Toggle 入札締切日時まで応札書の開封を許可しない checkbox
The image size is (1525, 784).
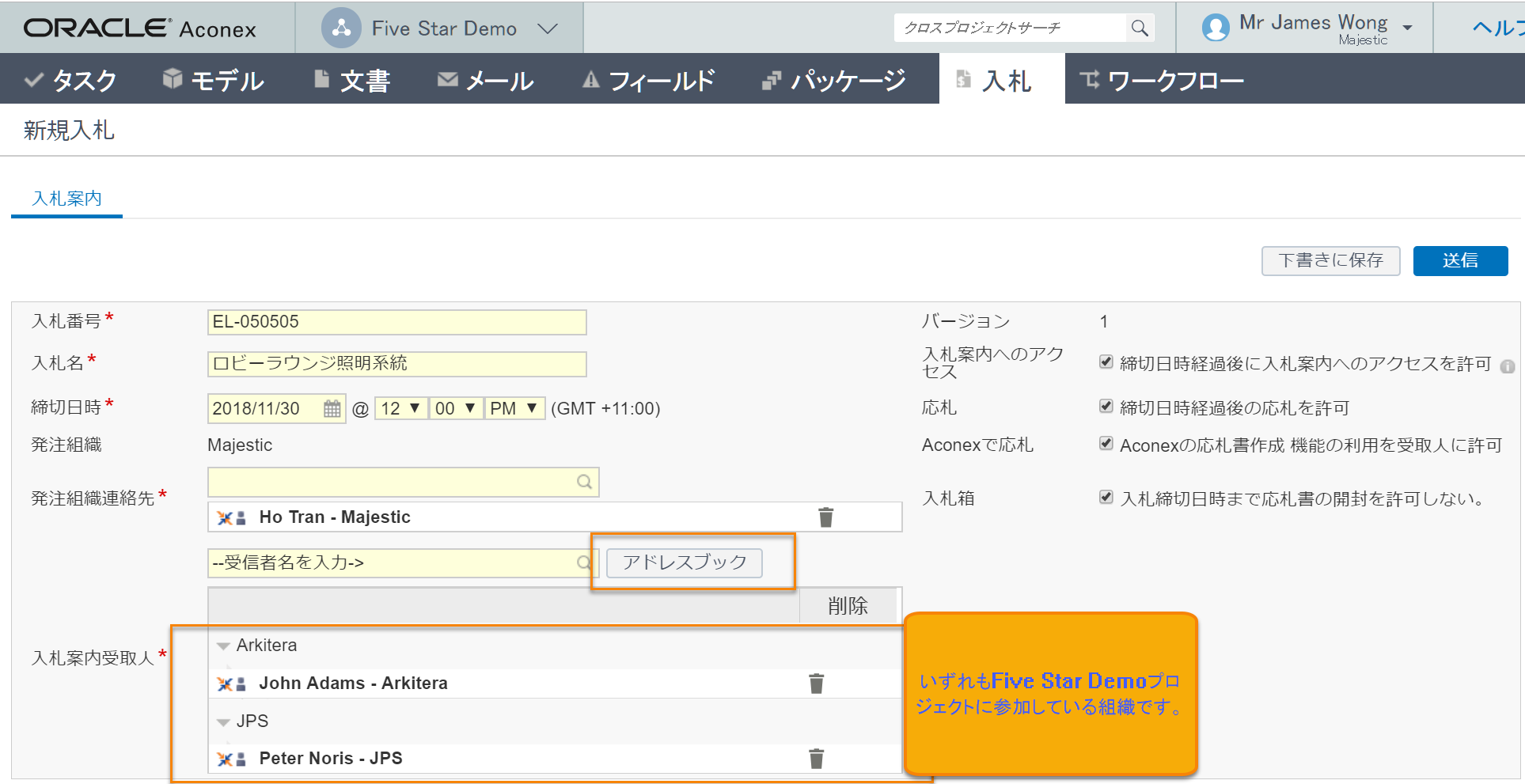tap(1106, 498)
